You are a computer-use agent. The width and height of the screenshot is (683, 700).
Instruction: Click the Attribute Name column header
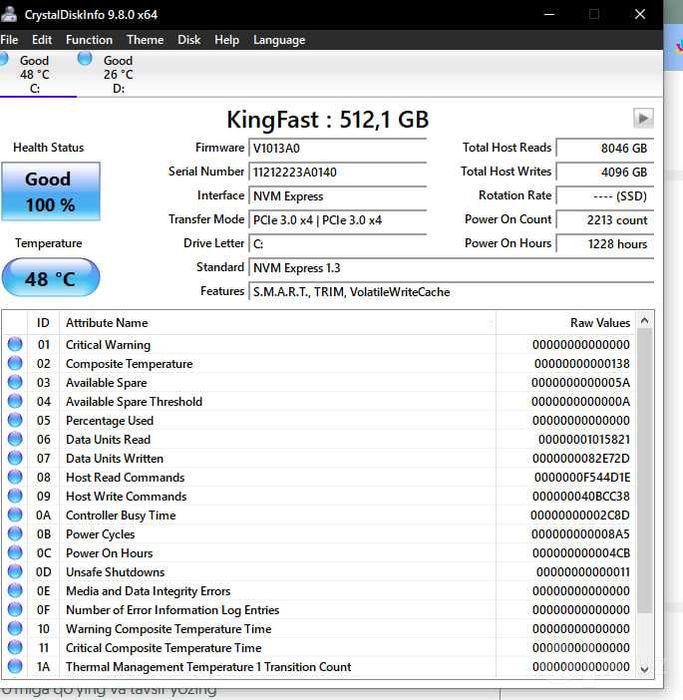pyautogui.click(x=277, y=322)
